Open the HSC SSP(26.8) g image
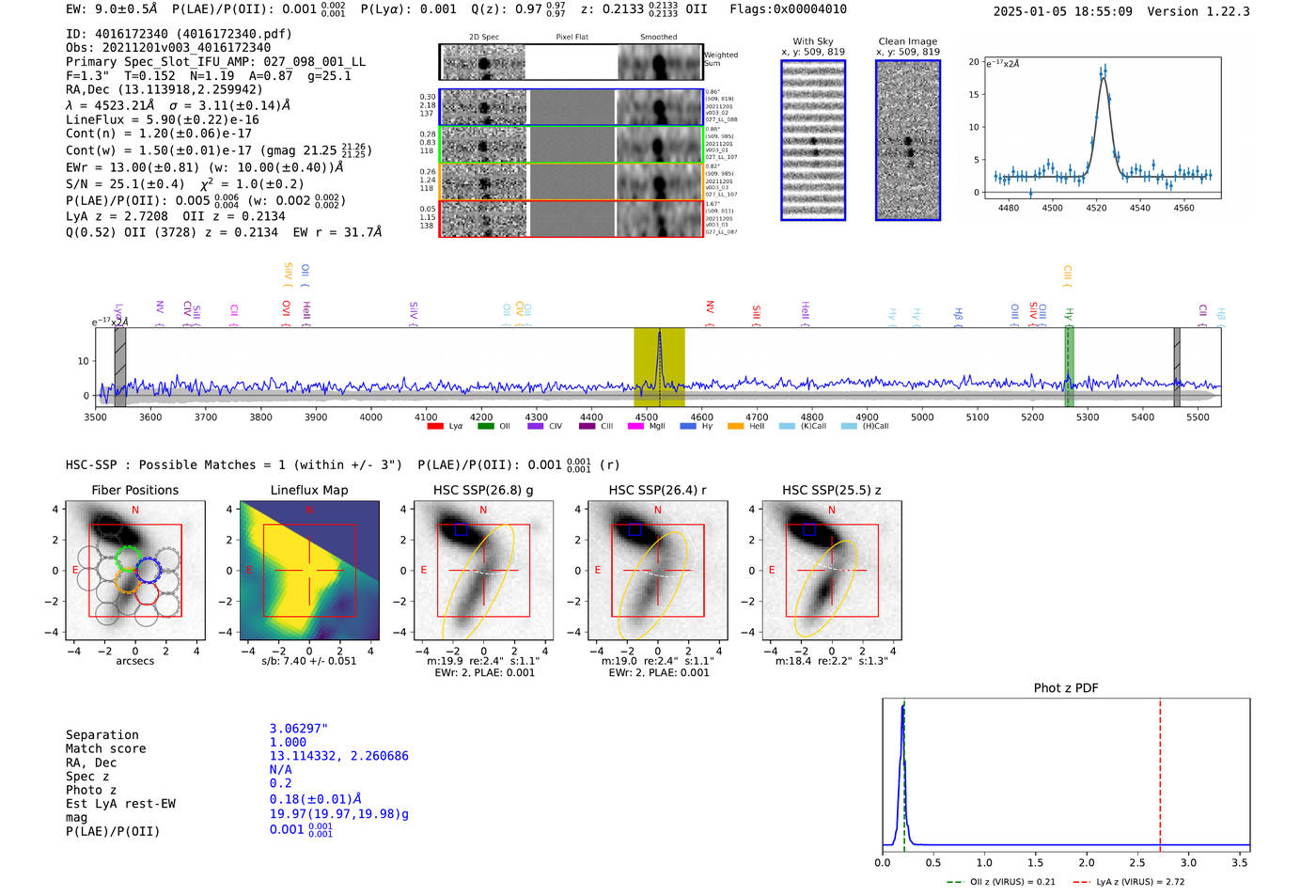This screenshot has height=896, width=1316. [x=483, y=570]
